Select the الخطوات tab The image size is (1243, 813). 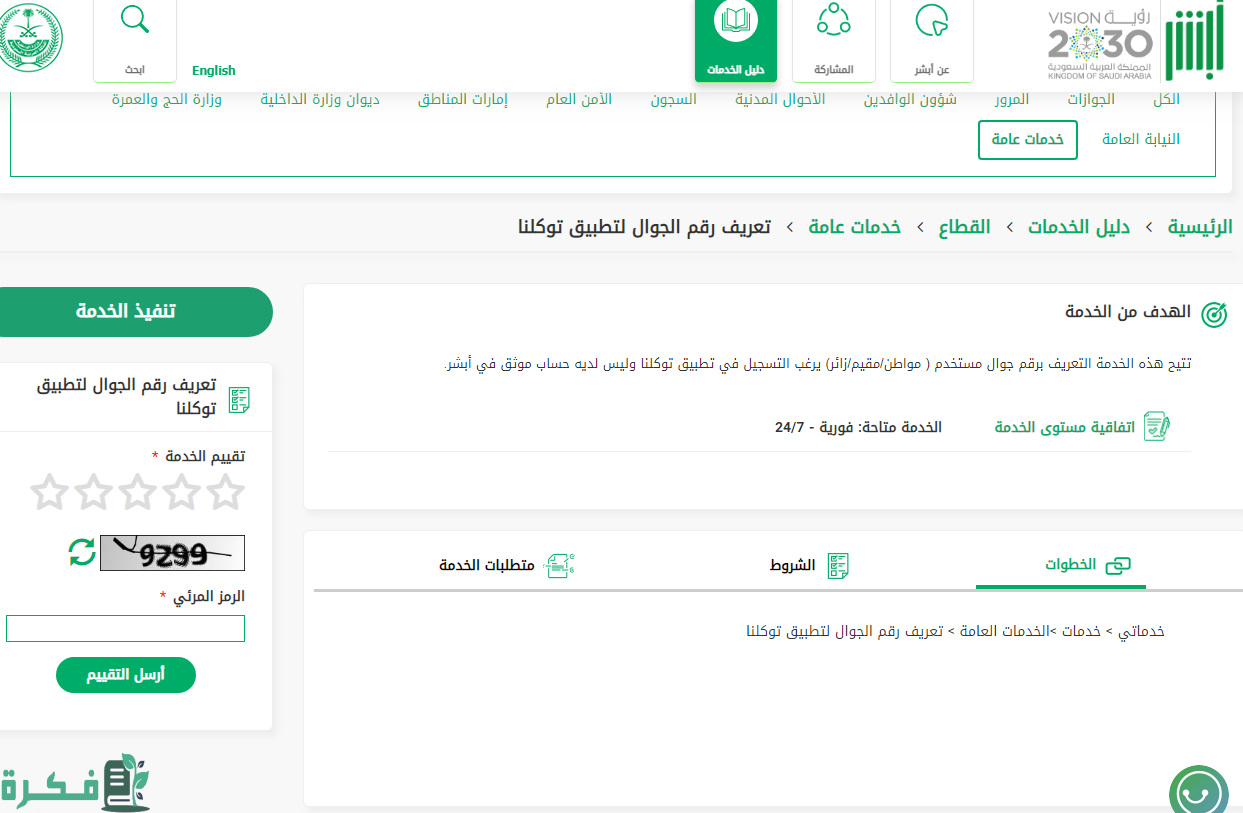point(1086,566)
